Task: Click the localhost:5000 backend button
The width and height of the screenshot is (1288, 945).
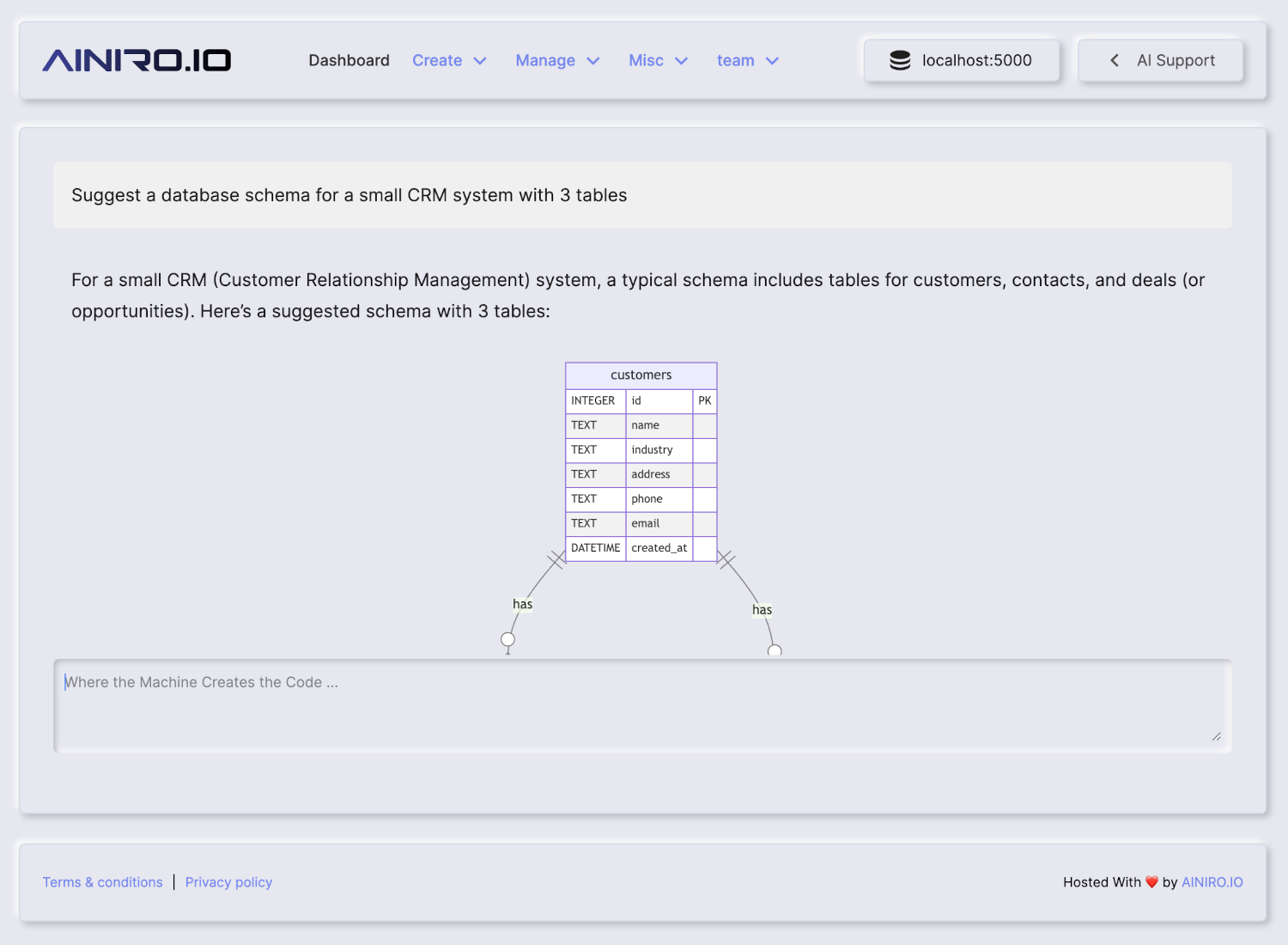Action: 962,60
